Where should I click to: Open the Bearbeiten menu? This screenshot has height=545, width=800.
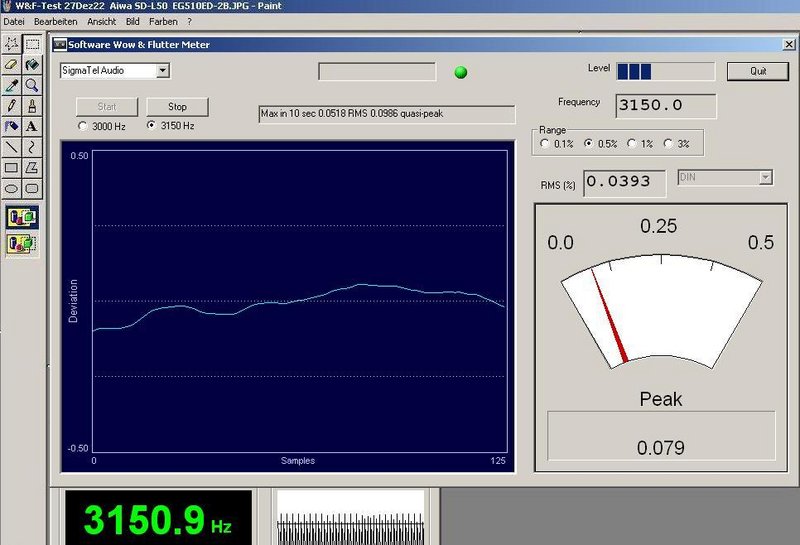tap(56, 21)
